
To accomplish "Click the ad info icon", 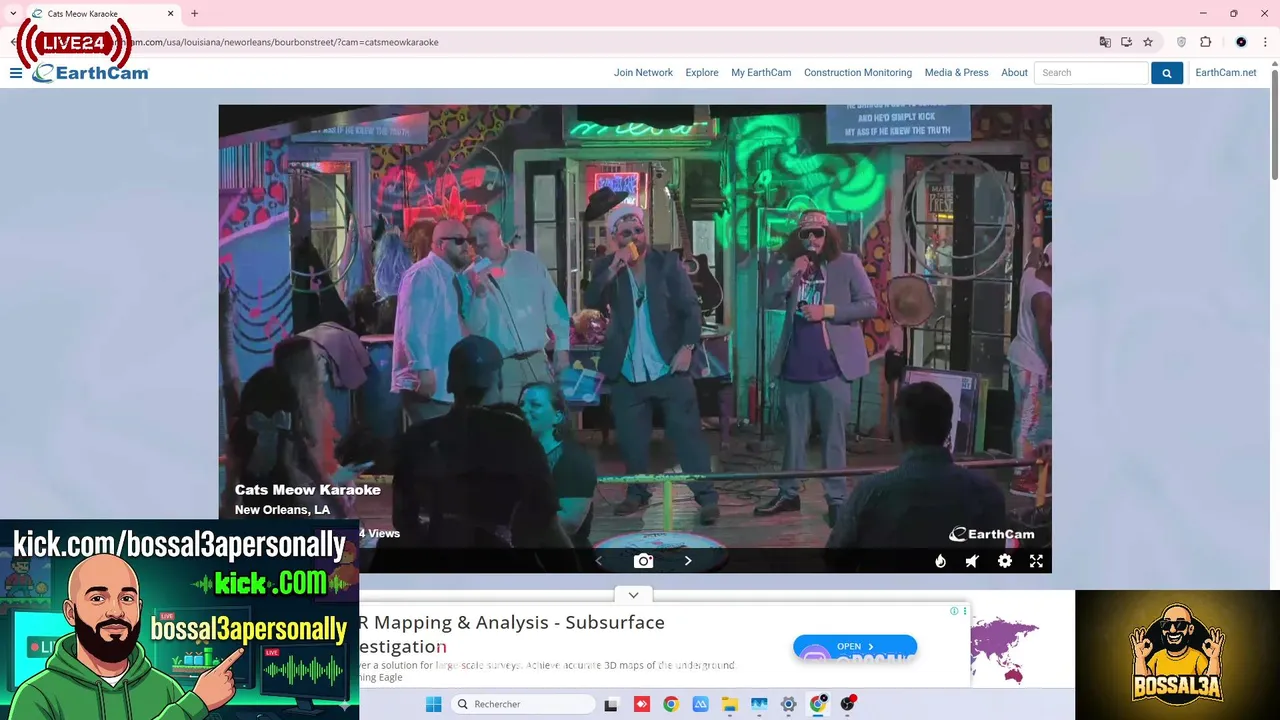I will click(x=954, y=611).
